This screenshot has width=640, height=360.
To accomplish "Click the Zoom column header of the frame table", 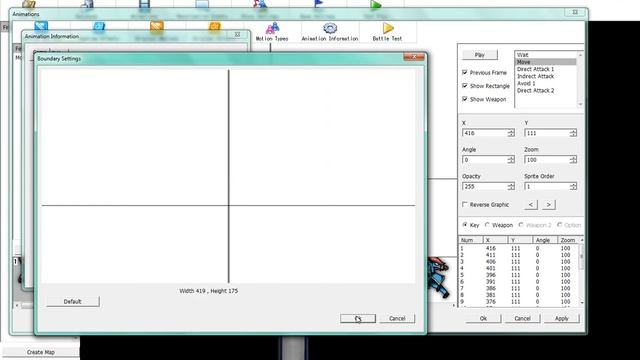I will [x=568, y=240].
